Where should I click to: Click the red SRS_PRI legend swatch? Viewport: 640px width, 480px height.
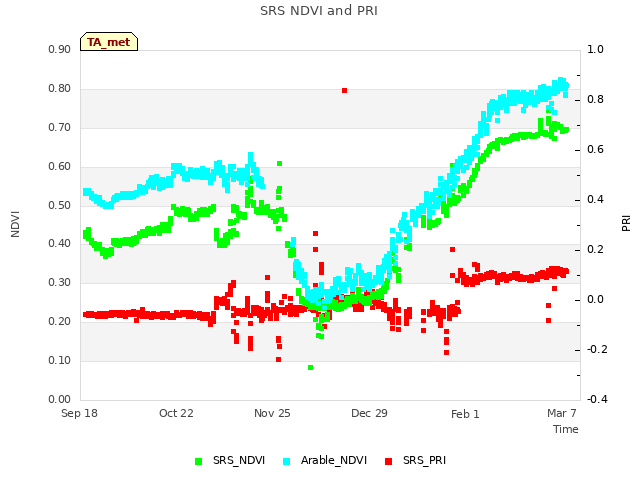coord(388,461)
